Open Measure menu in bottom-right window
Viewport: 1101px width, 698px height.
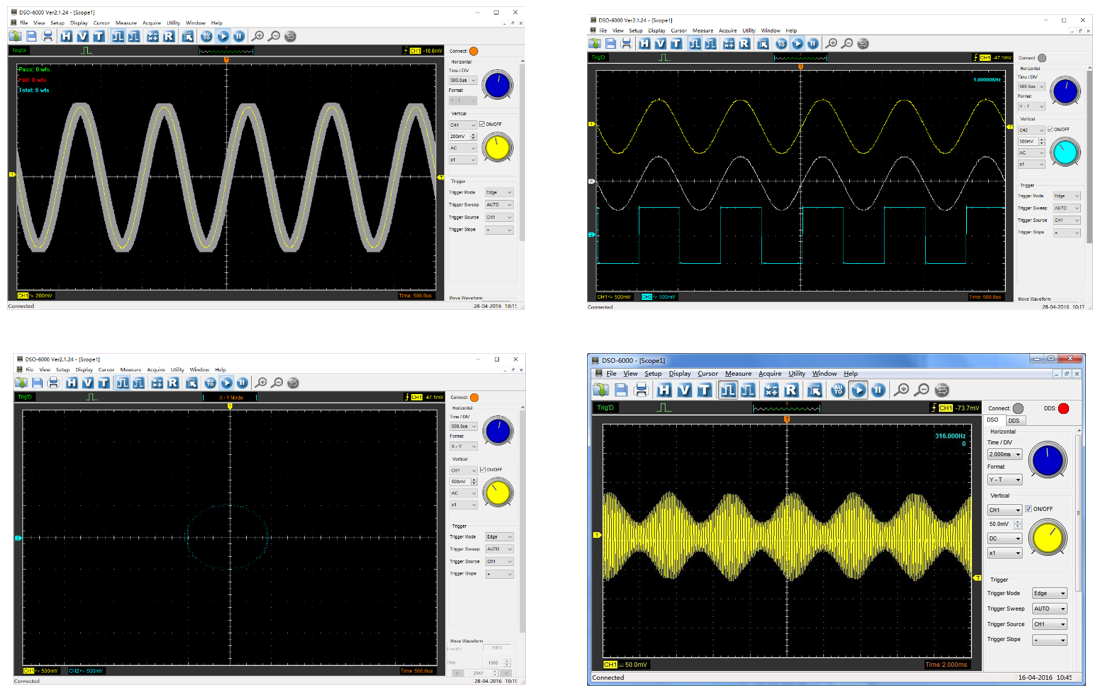(738, 374)
